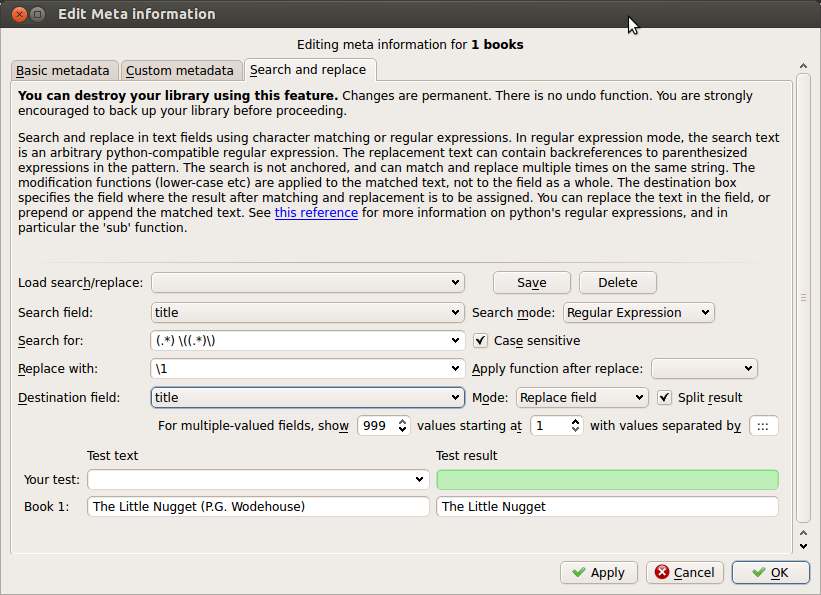Save the current search/replace
Image resolution: width=821 pixels, height=595 pixels.
coord(532,283)
